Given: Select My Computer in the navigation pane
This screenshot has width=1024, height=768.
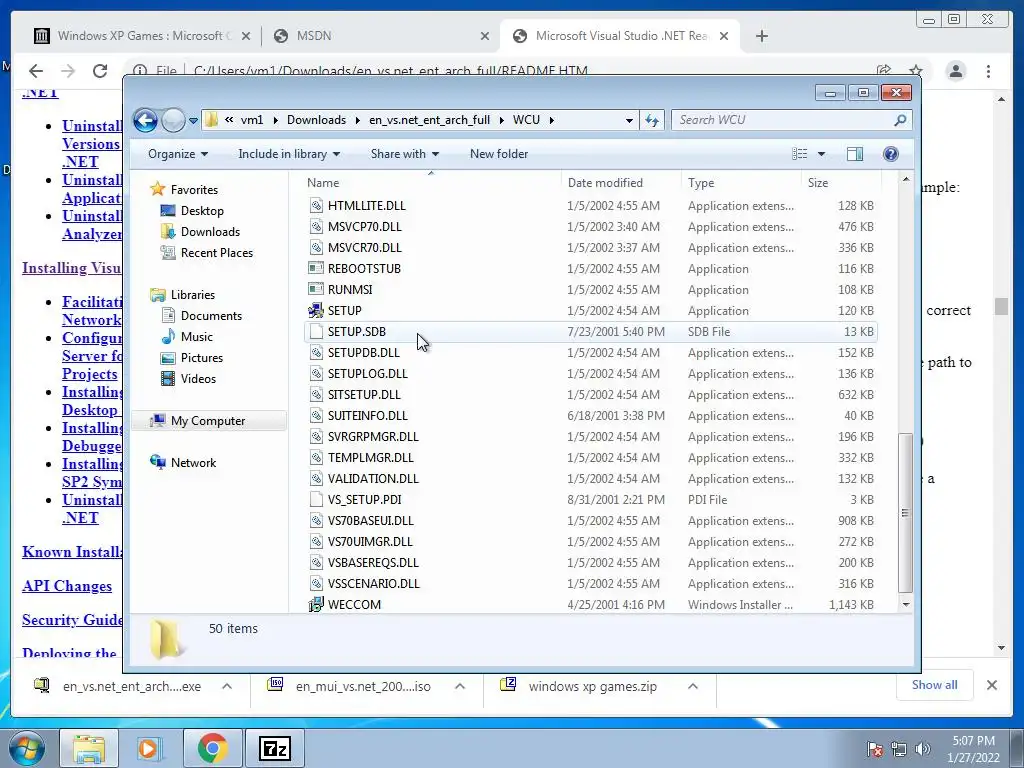Looking at the screenshot, I should [x=208, y=421].
